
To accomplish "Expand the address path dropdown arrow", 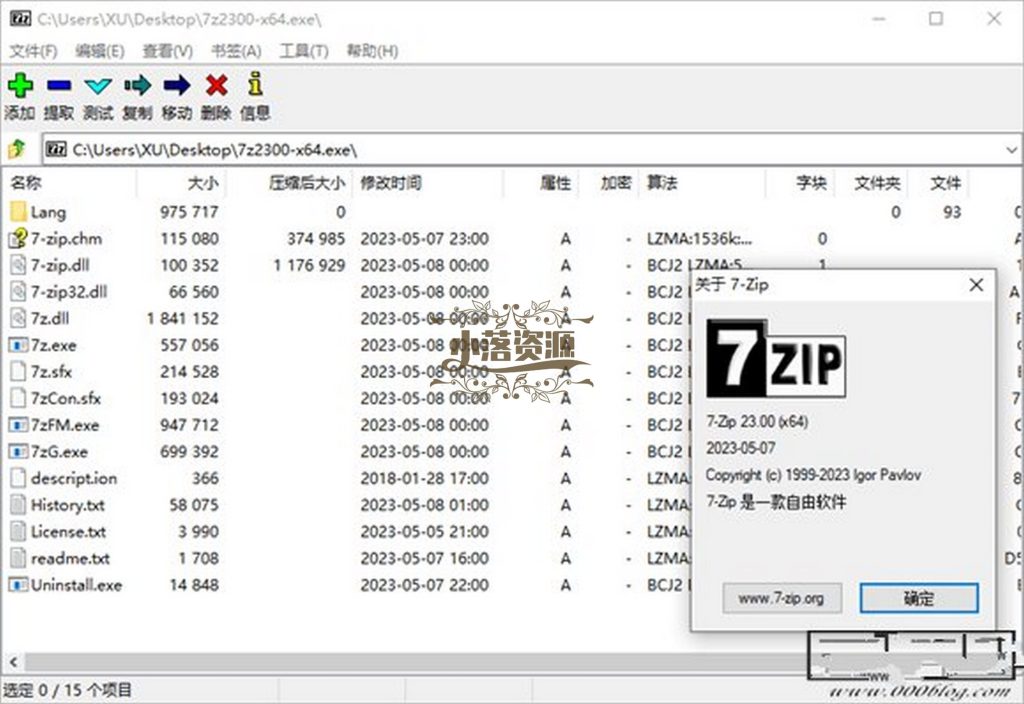I will tap(1011, 150).
